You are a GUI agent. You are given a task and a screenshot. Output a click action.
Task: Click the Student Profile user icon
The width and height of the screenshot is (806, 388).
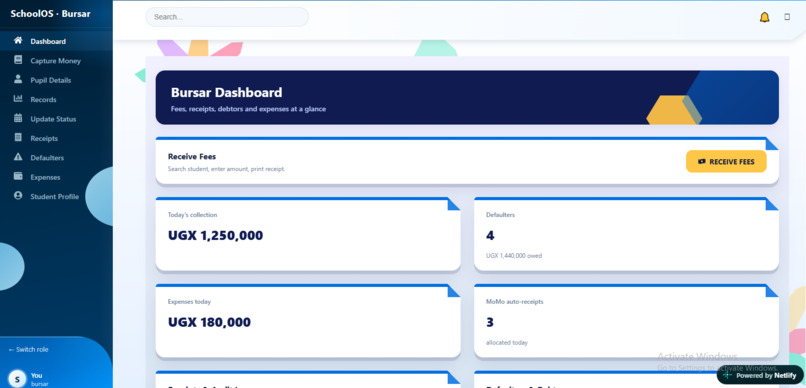point(18,196)
